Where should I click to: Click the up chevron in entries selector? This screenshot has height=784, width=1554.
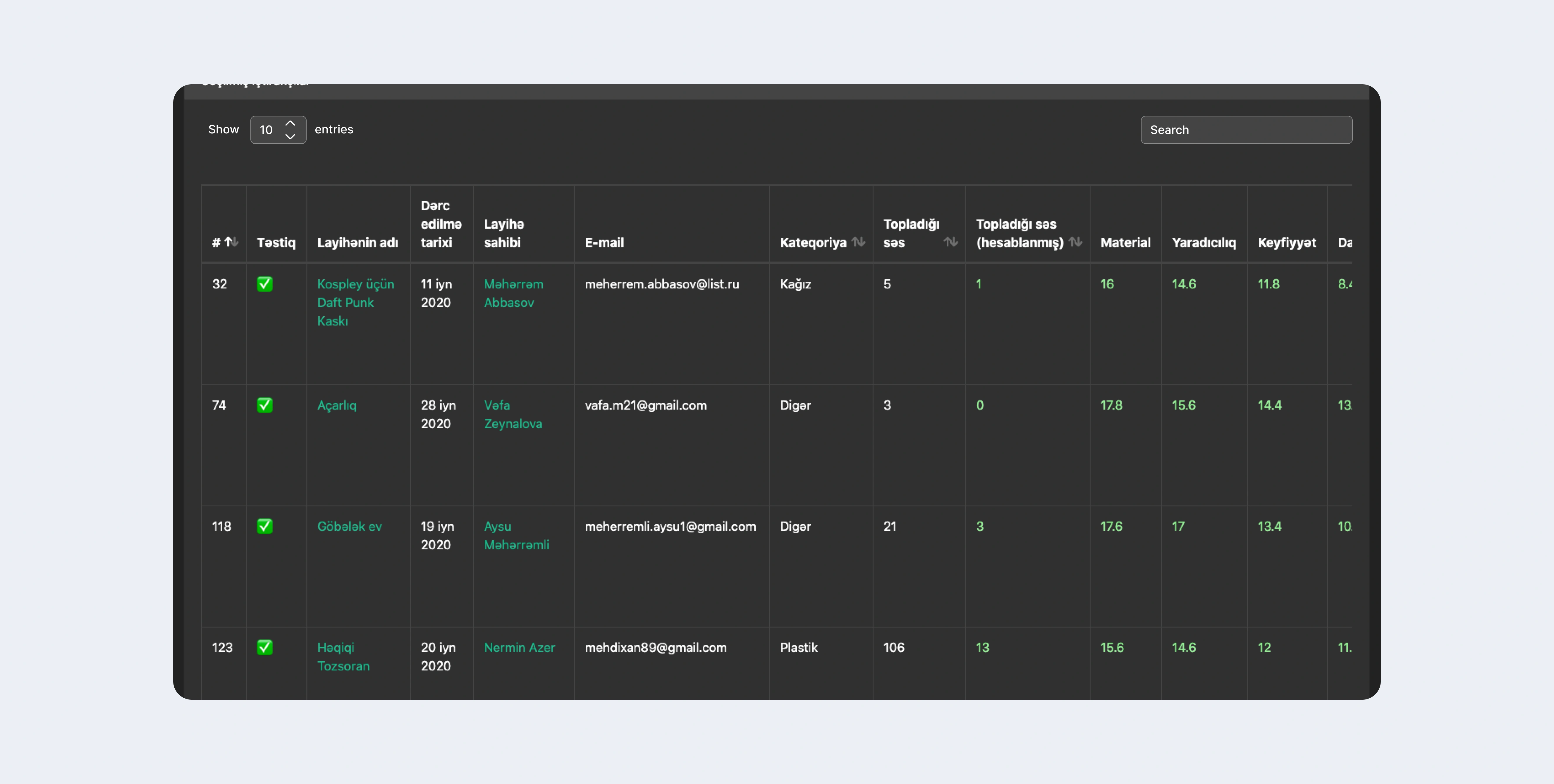click(290, 123)
